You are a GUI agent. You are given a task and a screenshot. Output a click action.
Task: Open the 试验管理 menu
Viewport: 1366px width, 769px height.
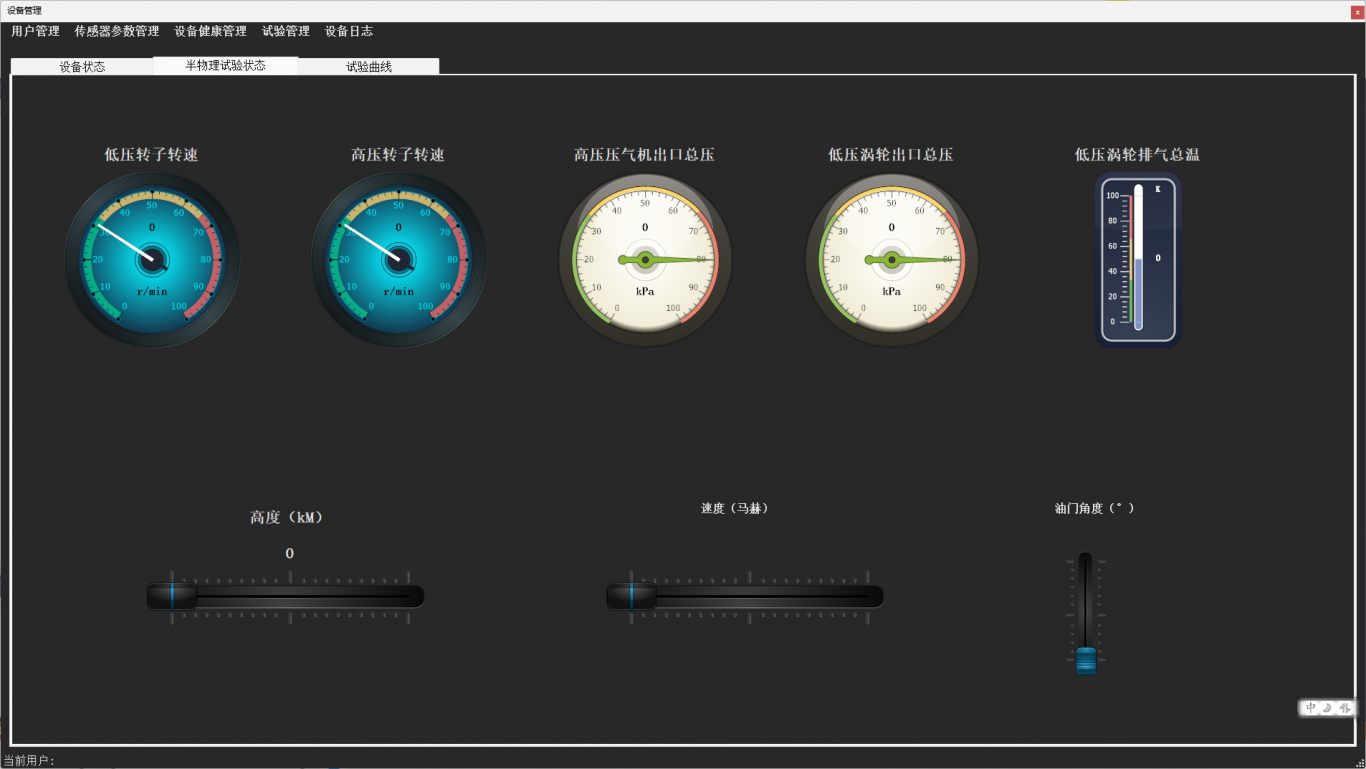tap(286, 31)
